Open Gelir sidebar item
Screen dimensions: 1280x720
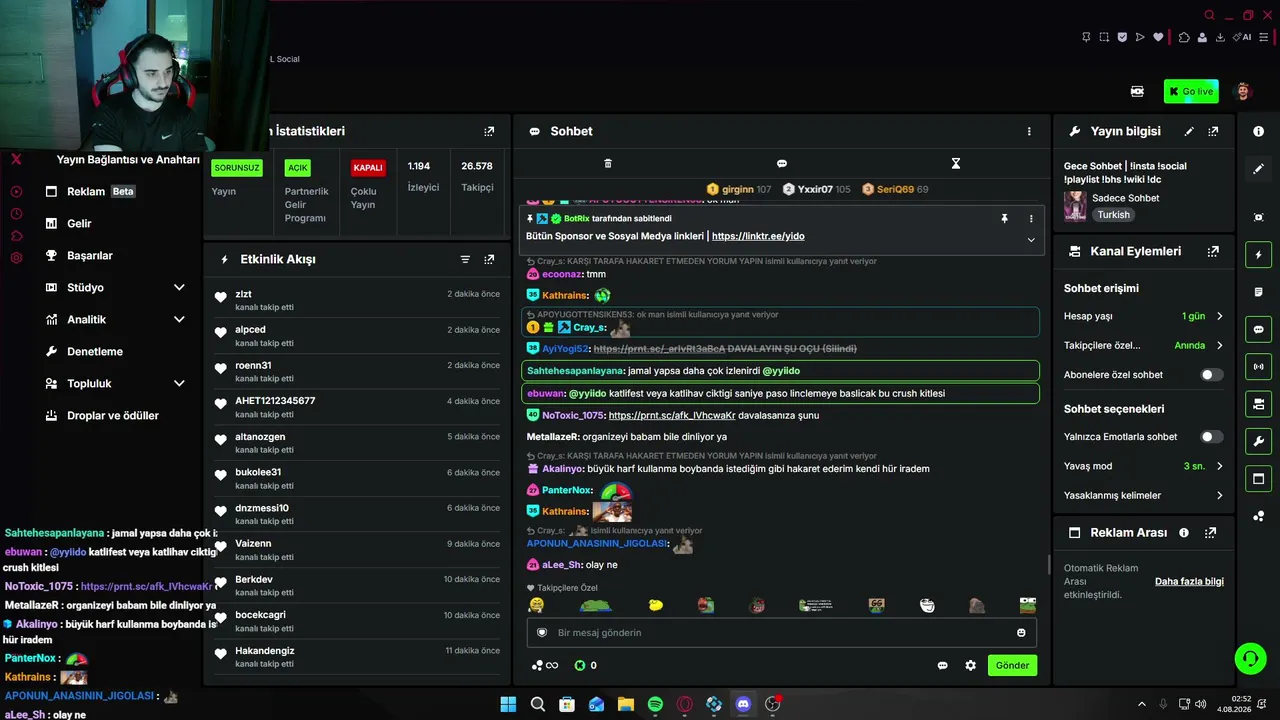[69, 224]
